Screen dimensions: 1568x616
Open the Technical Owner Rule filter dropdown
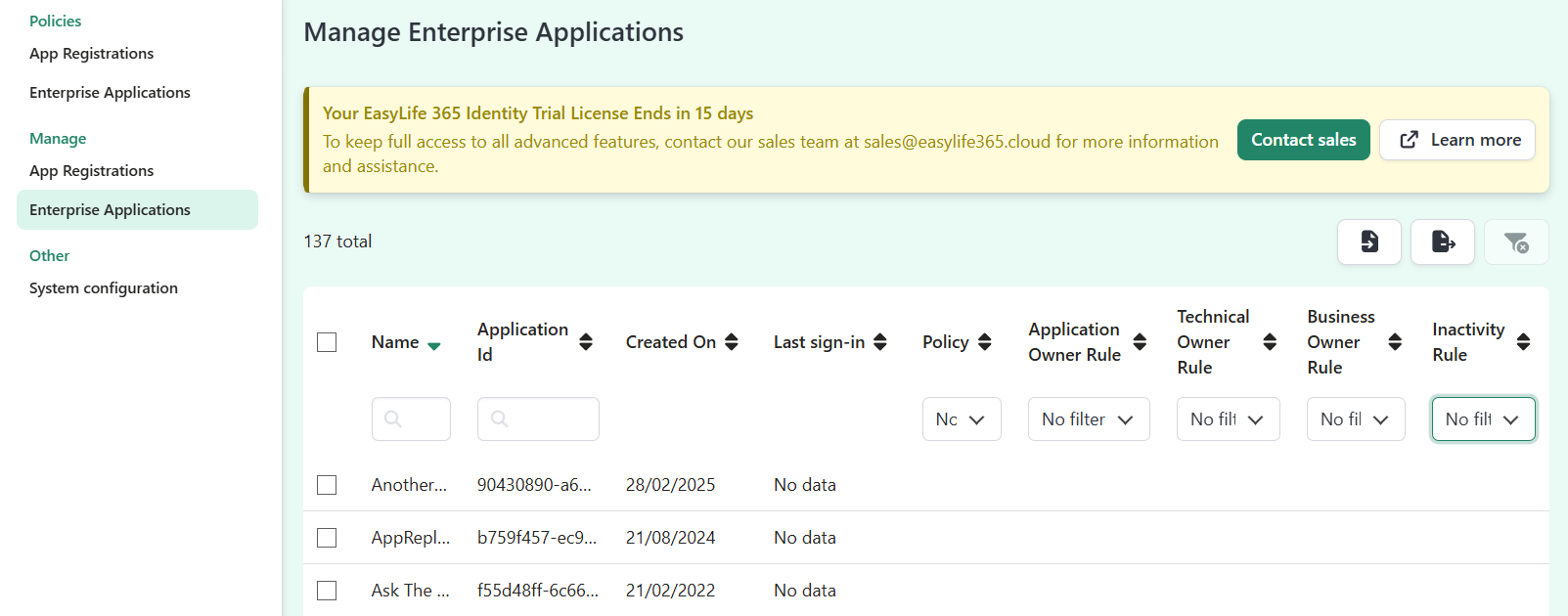click(1229, 418)
